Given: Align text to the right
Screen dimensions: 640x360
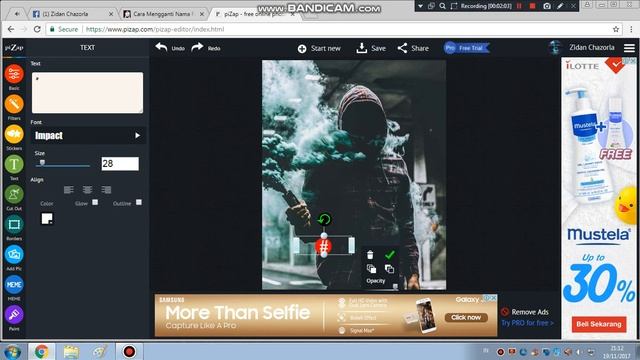Looking at the screenshot, I should 106,190.
